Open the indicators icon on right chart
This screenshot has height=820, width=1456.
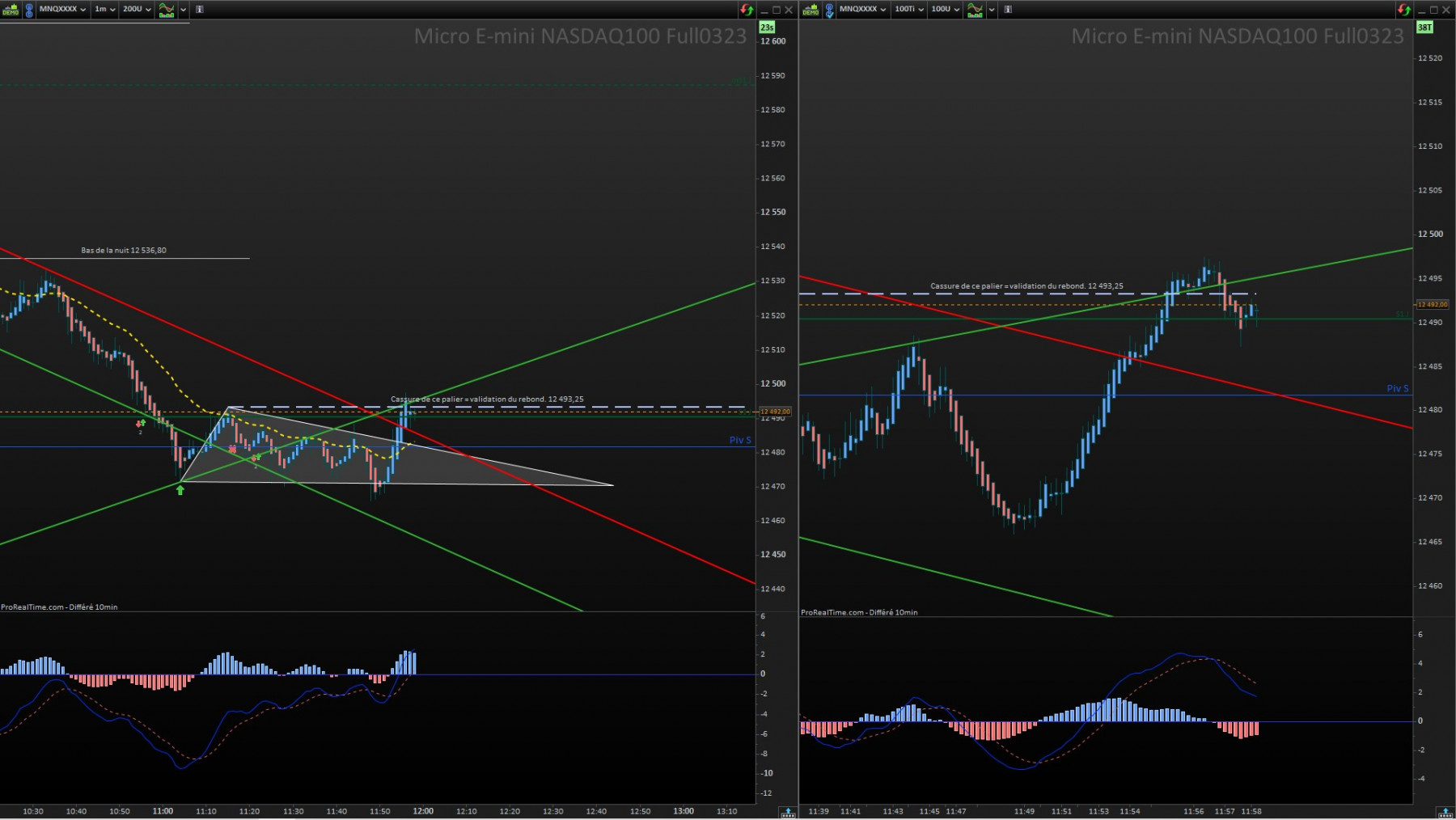coord(975,10)
